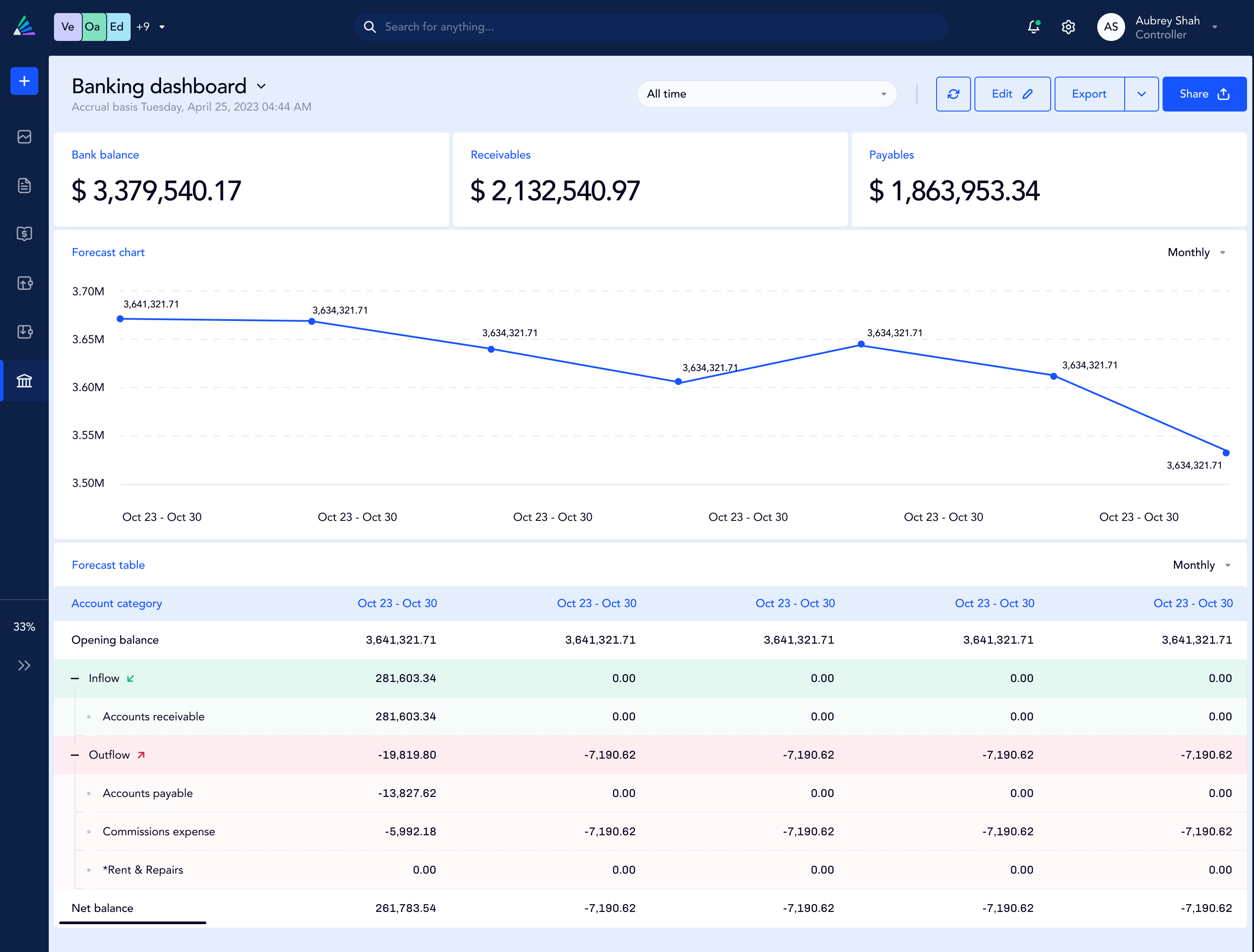The width and height of the screenshot is (1254, 952).
Task: Click the Edit button
Action: pos(1012,94)
